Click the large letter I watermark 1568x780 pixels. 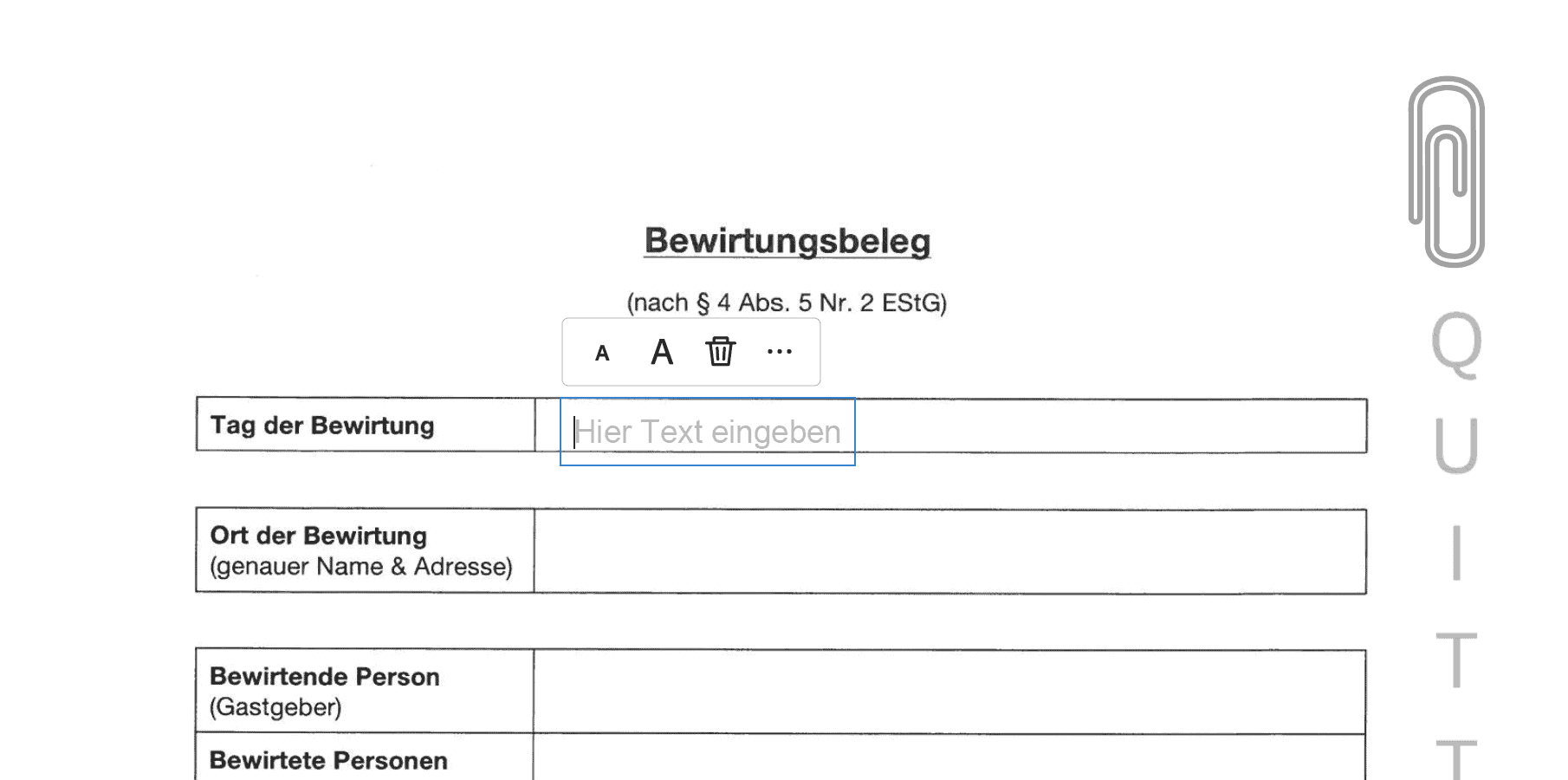pos(1457,552)
